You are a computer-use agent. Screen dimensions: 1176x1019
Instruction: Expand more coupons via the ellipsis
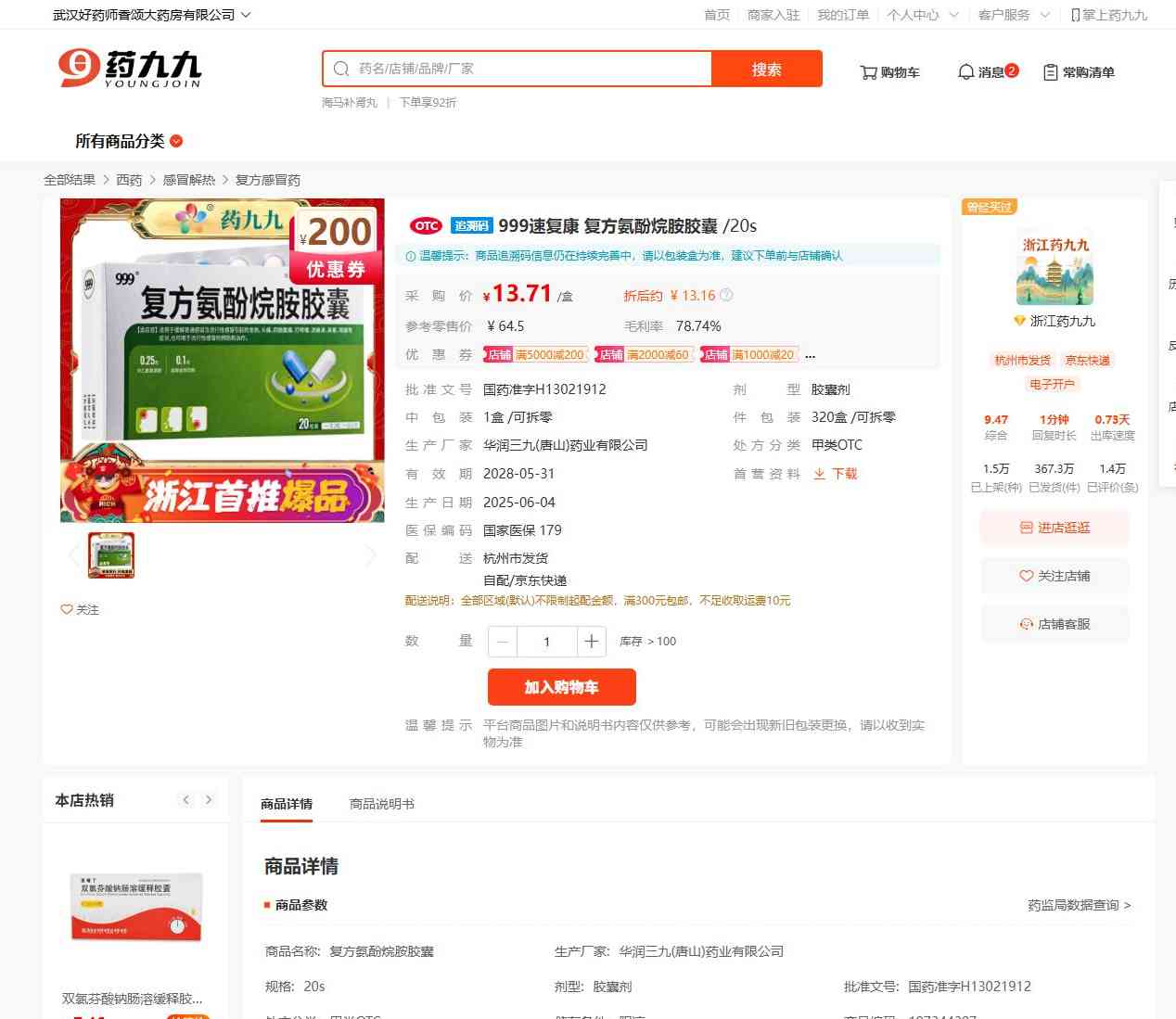click(810, 355)
